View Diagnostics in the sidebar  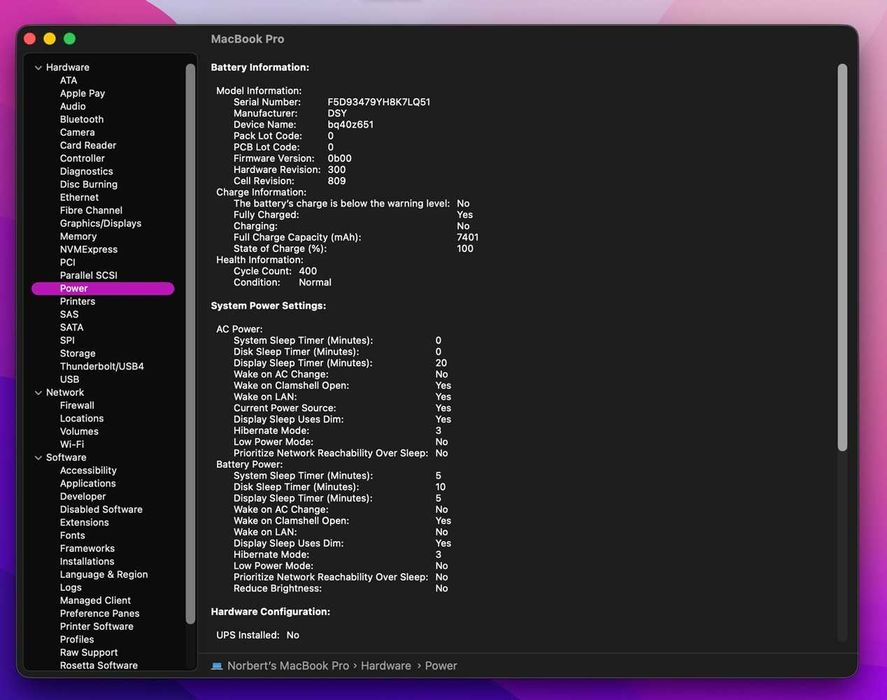pos(87,171)
